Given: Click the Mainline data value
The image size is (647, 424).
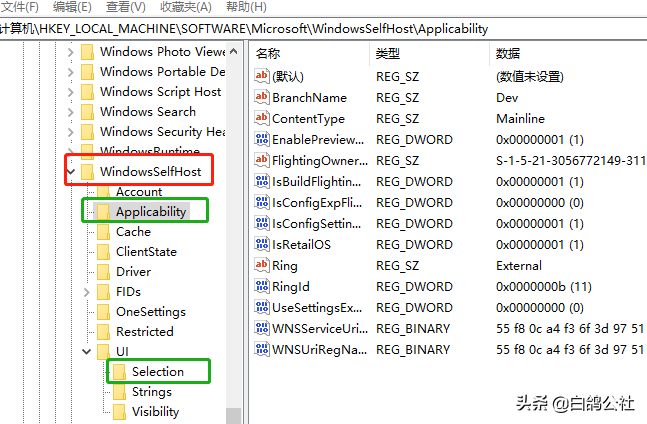Looking at the screenshot, I should click(520, 119).
